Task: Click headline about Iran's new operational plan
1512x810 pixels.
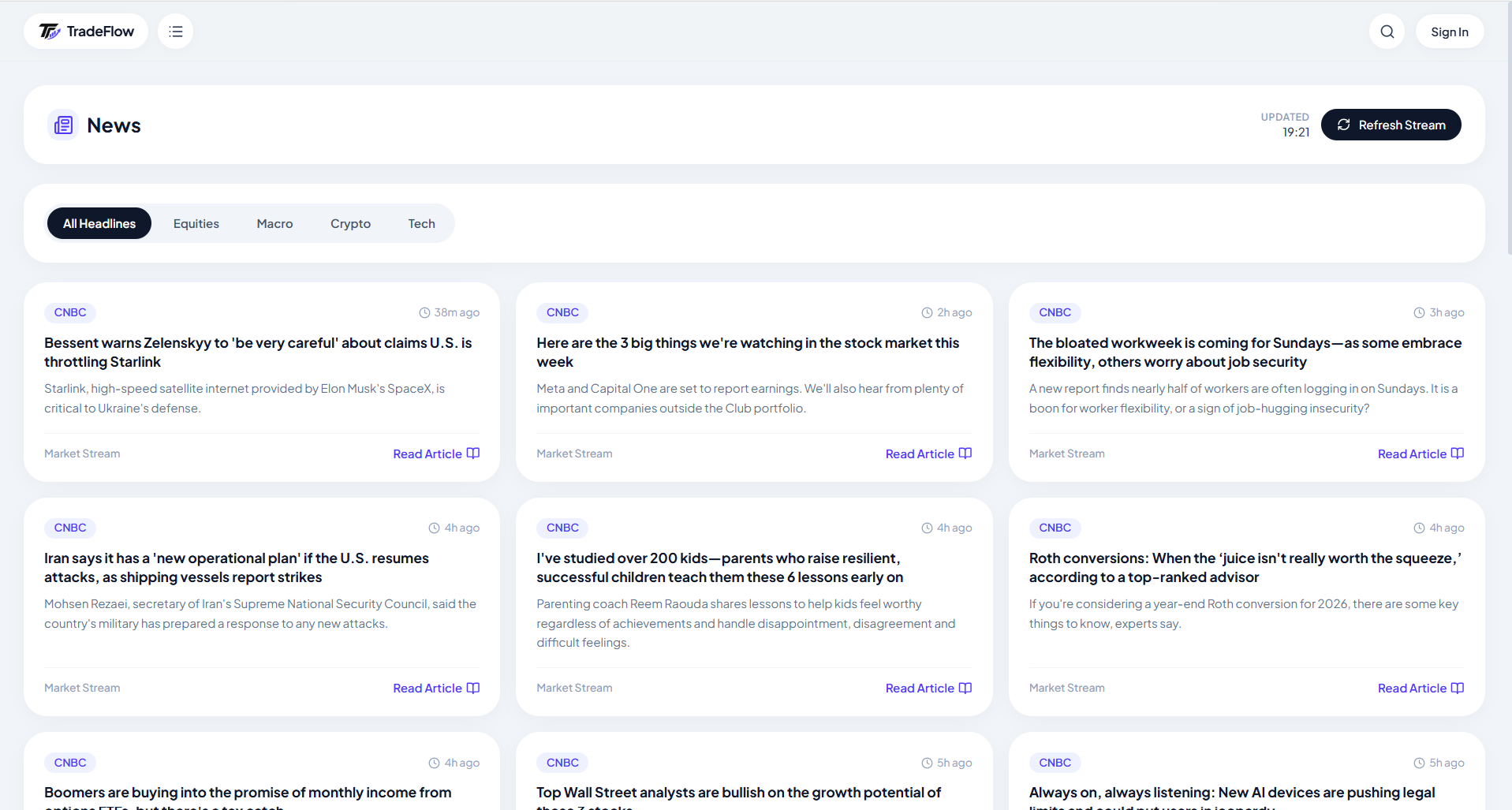Action: (237, 568)
